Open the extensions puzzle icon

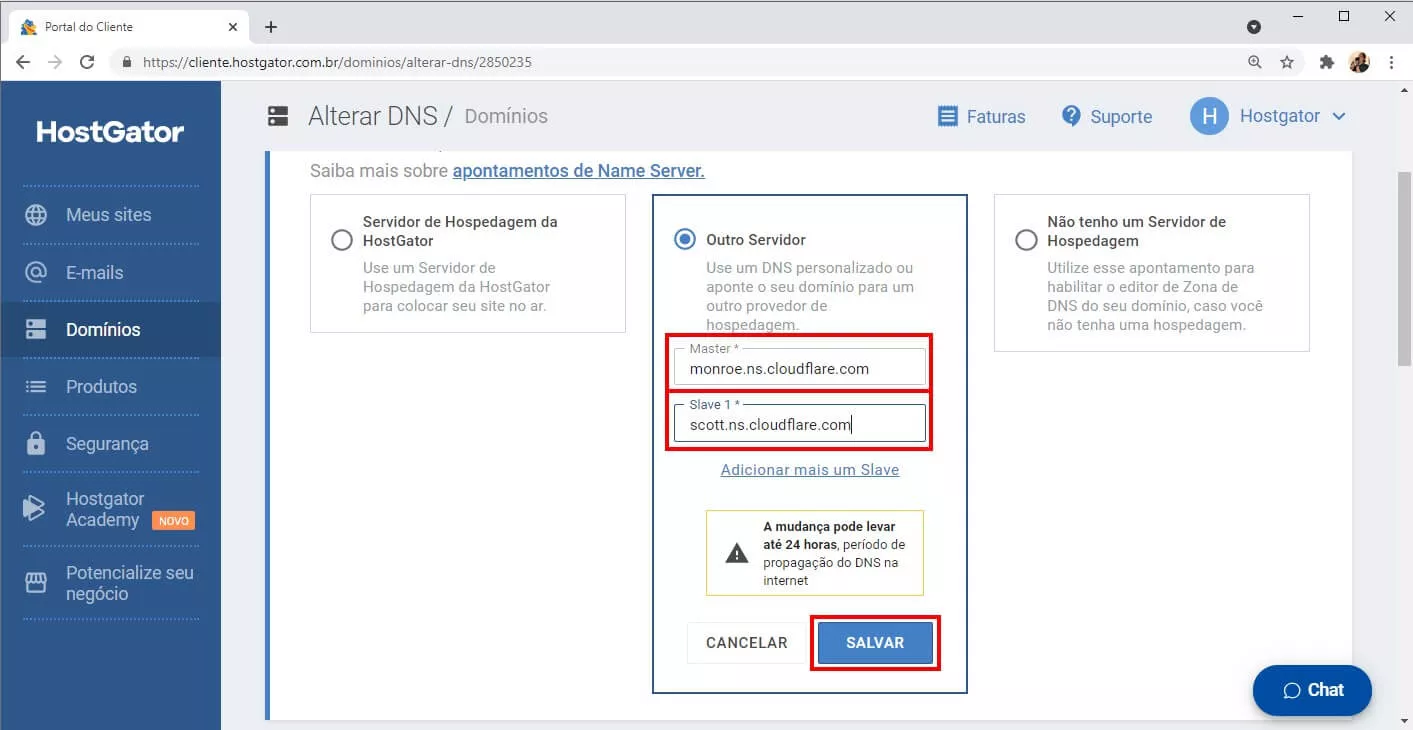[1327, 62]
